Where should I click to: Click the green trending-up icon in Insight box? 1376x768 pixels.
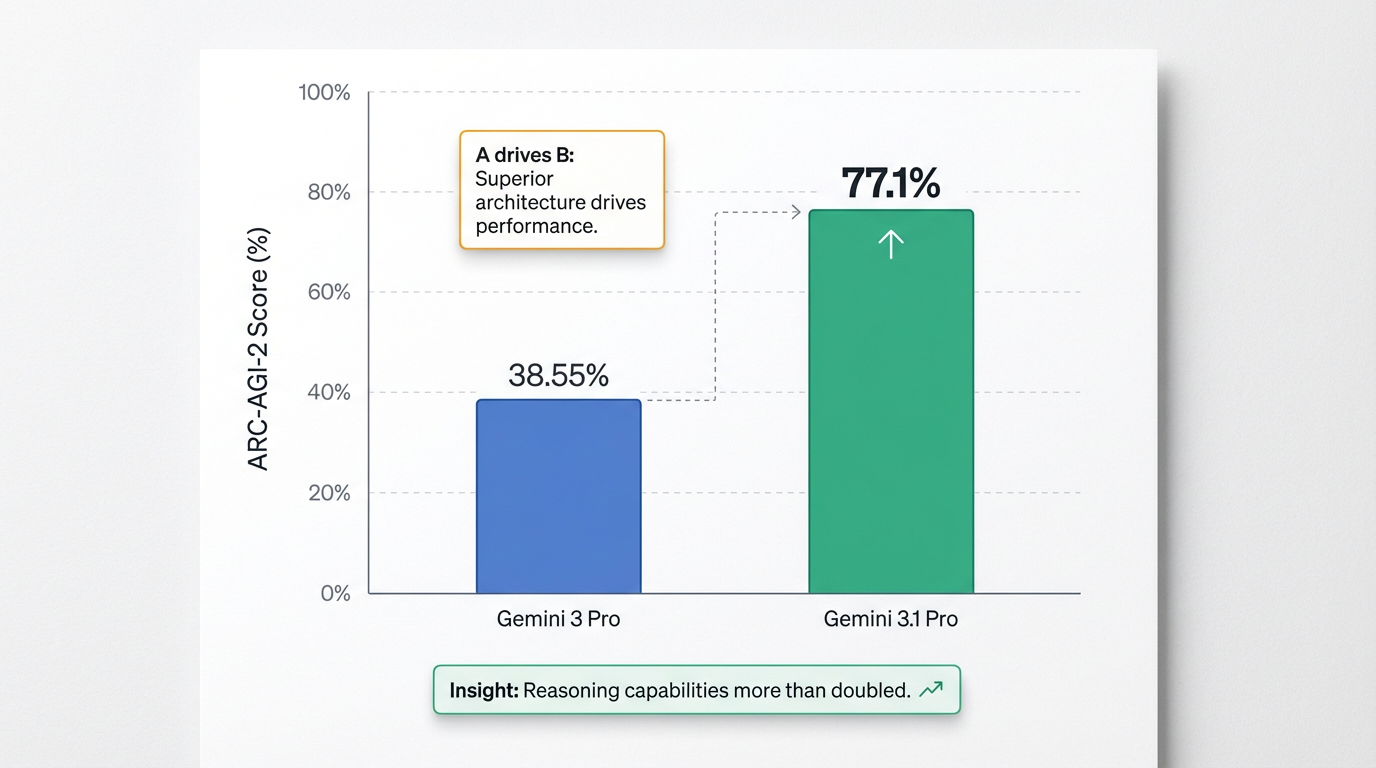pyautogui.click(x=931, y=690)
